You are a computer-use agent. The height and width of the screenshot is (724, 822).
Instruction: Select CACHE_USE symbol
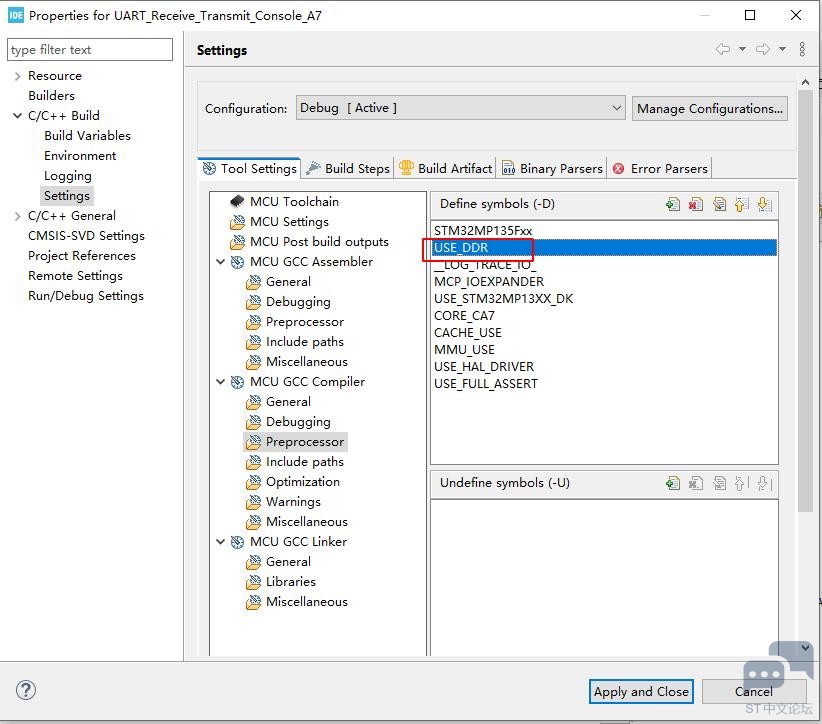tap(468, 333)
